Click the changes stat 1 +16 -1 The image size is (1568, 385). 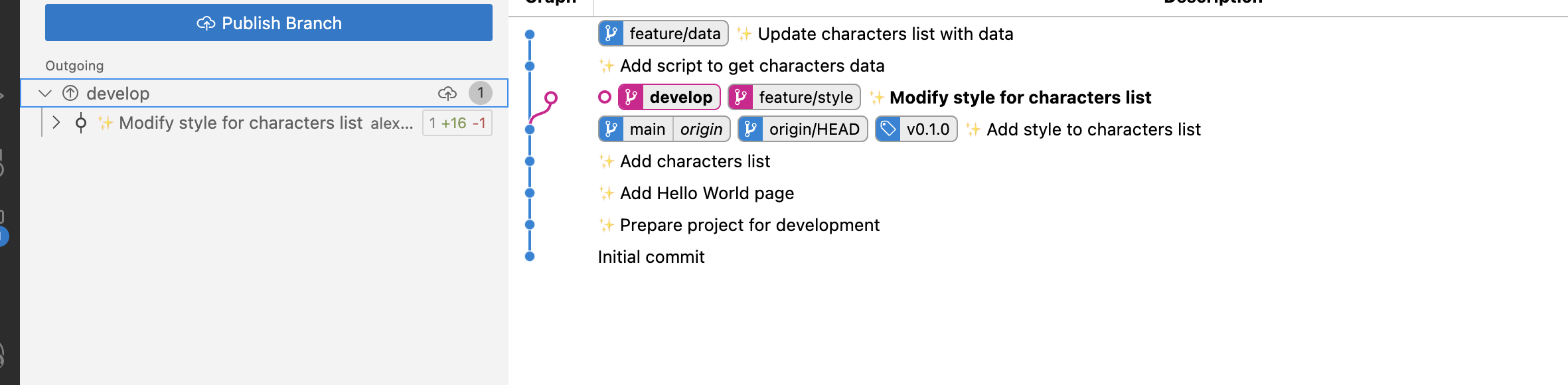click(x=457, y=123)
